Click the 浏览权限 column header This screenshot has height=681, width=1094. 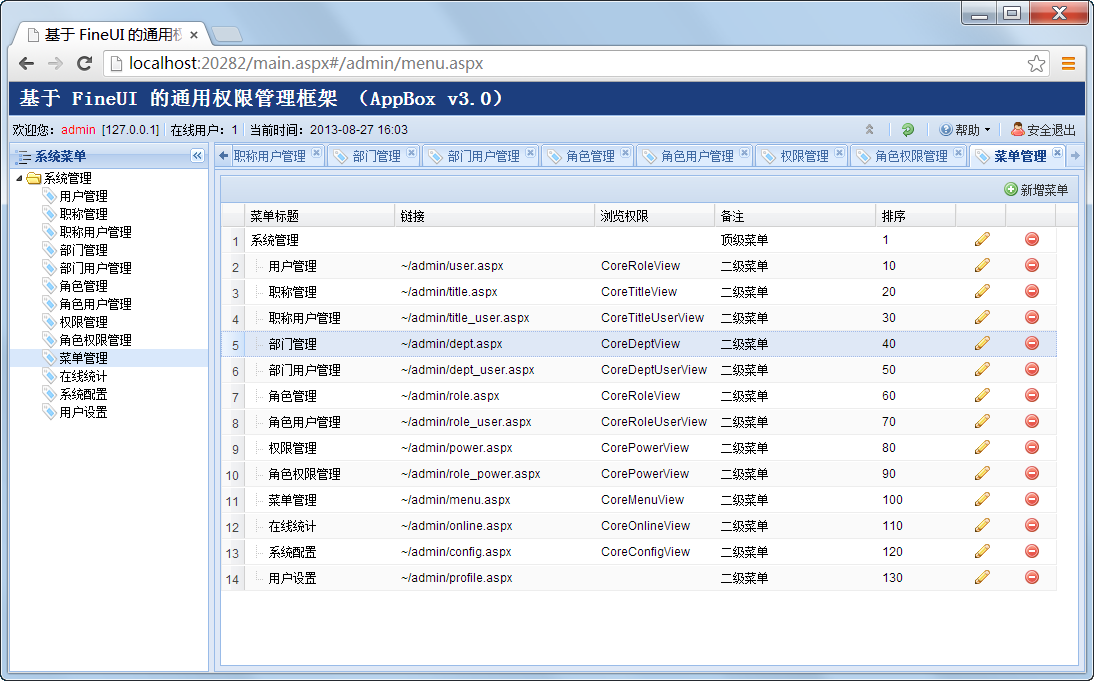click(655, 216)
